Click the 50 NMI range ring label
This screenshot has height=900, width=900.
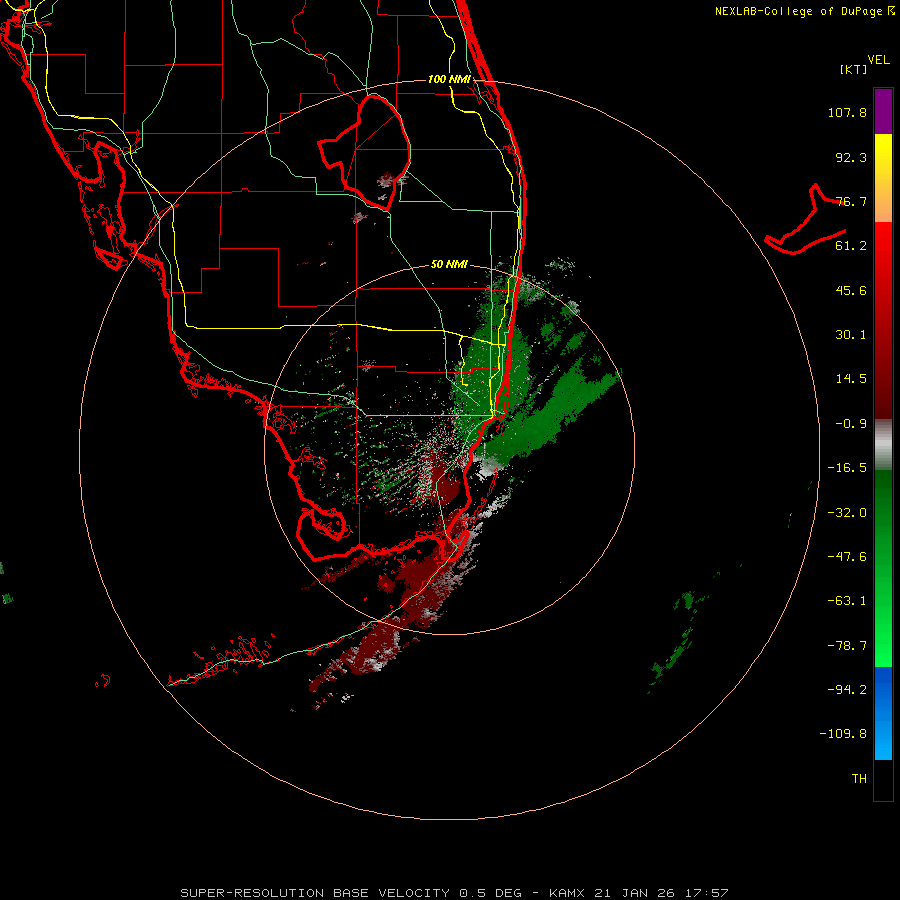449,265
